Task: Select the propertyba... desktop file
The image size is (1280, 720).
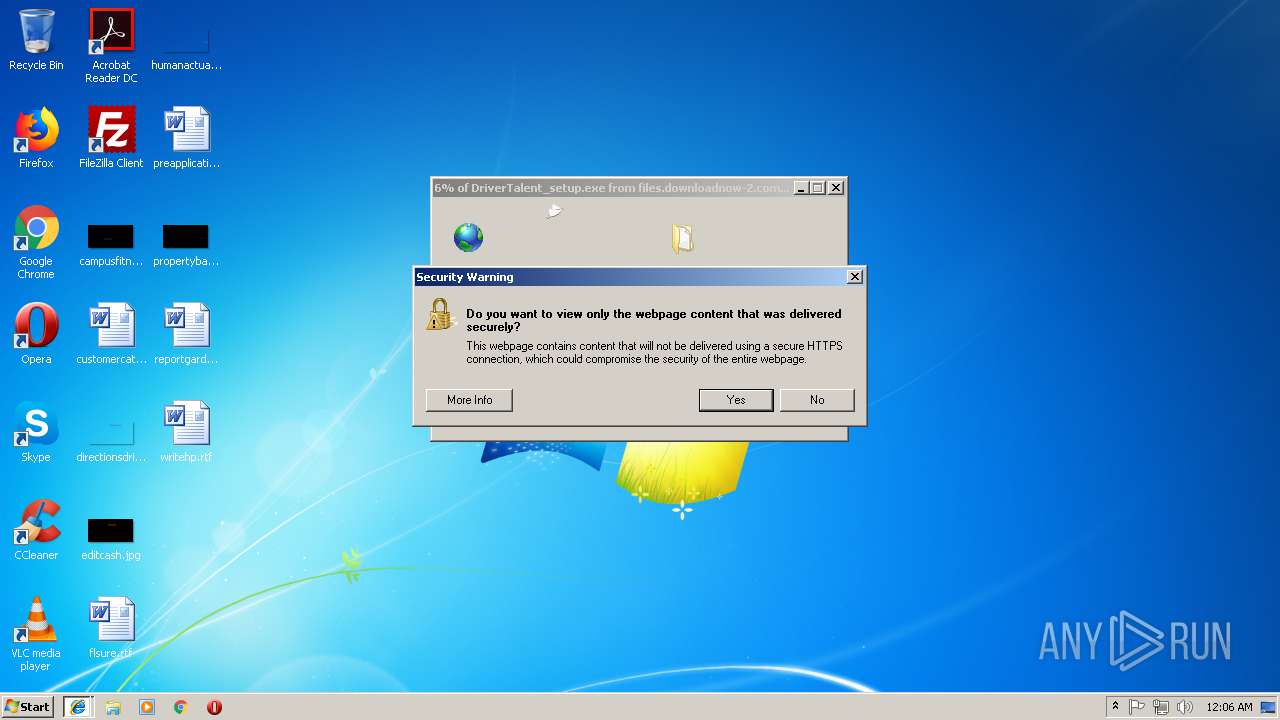Action: click(x=186, y=245)
